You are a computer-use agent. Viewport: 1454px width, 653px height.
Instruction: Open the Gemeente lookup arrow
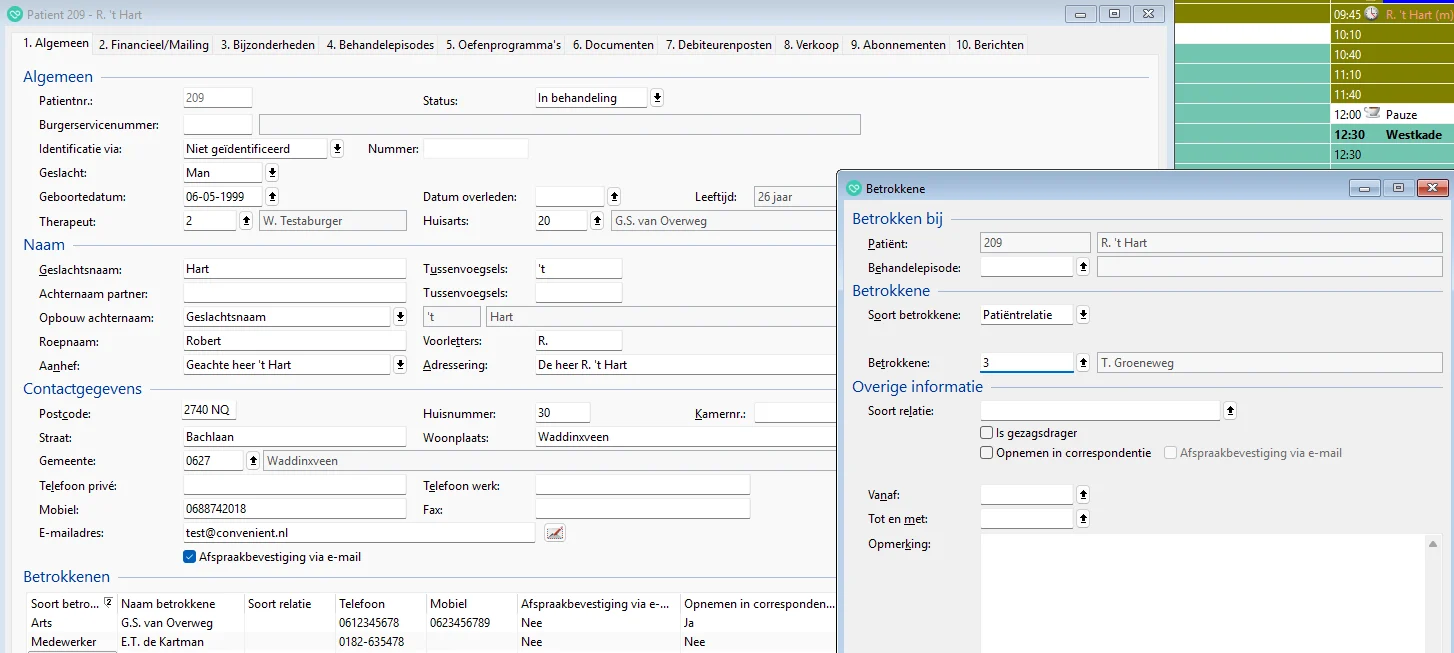pos(253,461)
